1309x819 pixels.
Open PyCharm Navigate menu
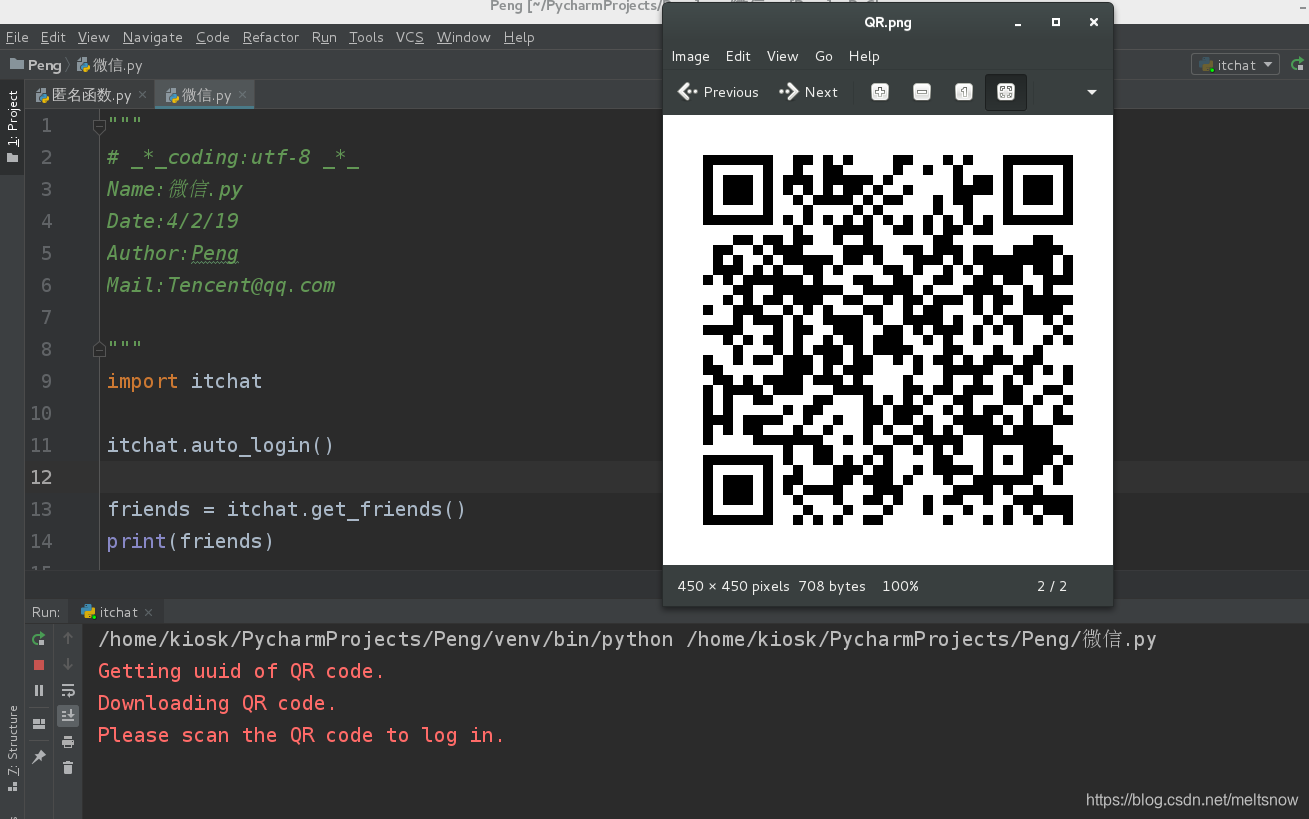pyautogui.click(x=153, y=37)
